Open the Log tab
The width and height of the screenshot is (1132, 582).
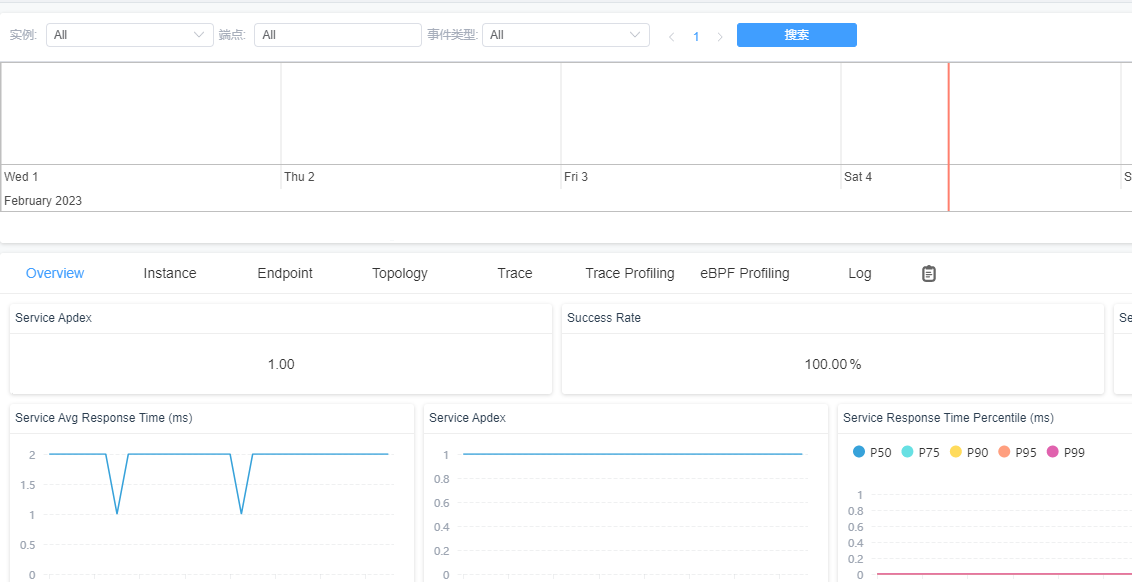[860, 273]
